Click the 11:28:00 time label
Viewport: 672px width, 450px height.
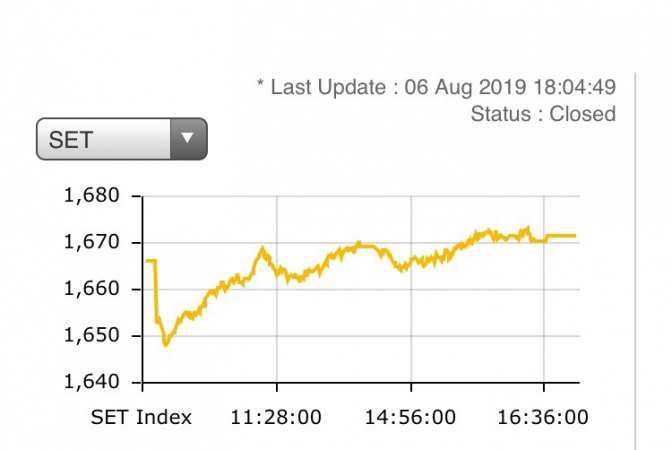[x=277, y=416]
